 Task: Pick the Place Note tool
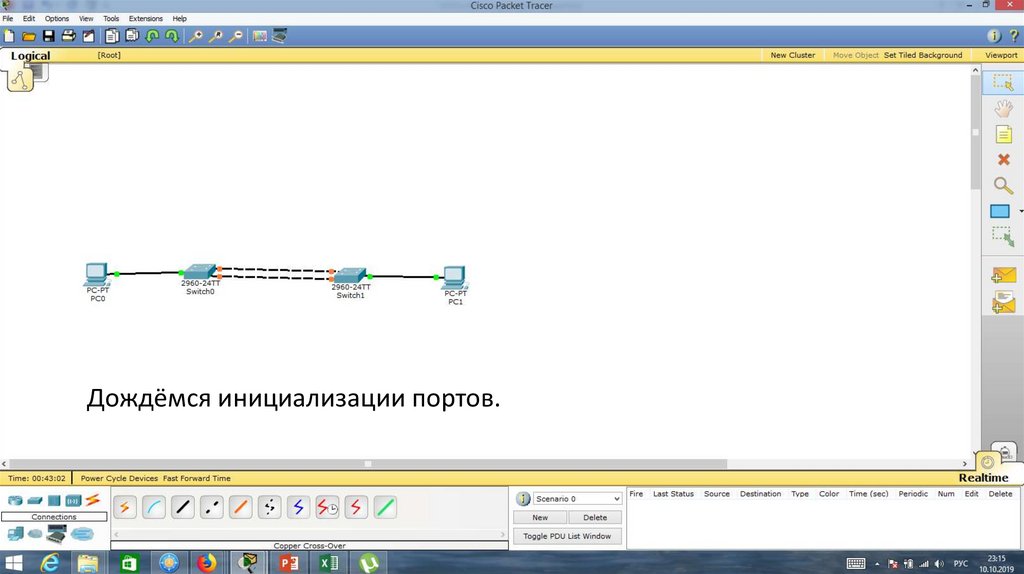tap(1003, 135)
